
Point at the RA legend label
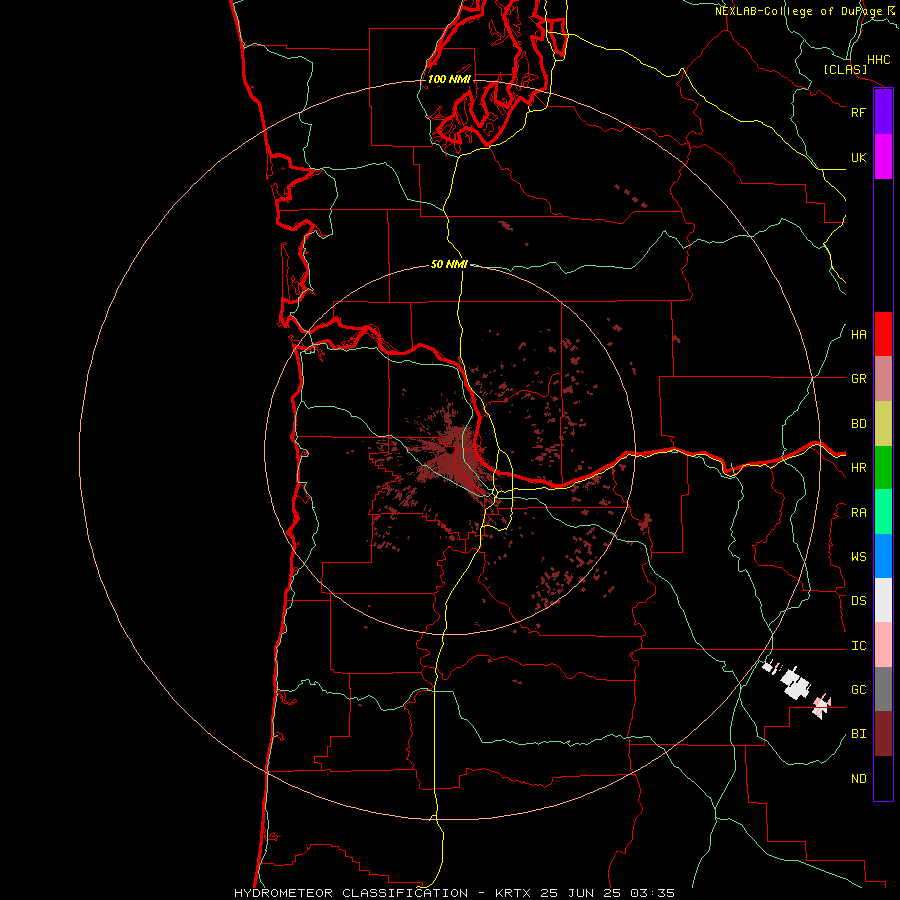[x=858, y=513]
